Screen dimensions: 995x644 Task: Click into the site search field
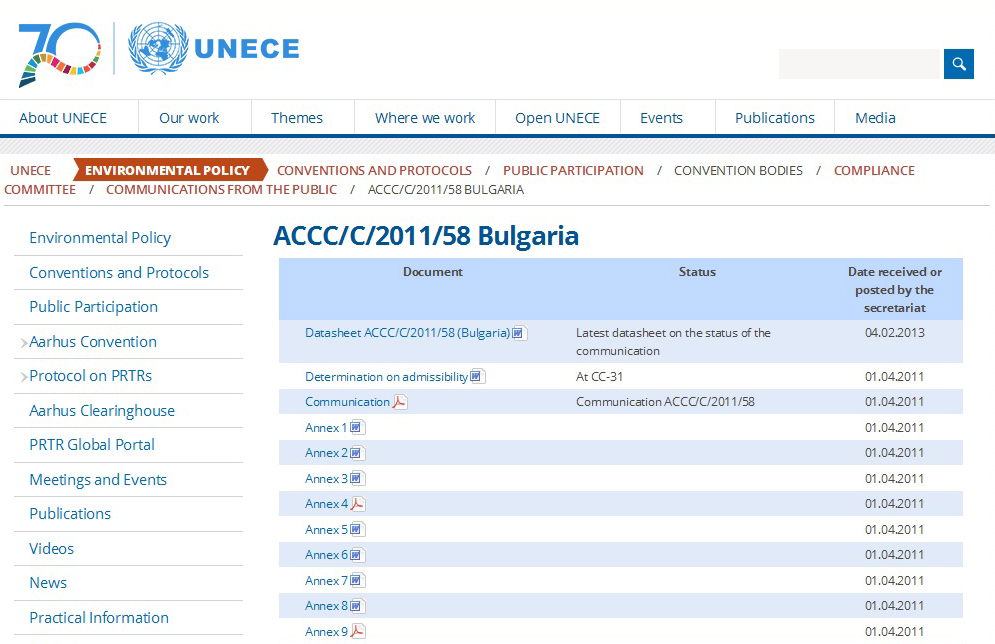click(x=860, y=64)
